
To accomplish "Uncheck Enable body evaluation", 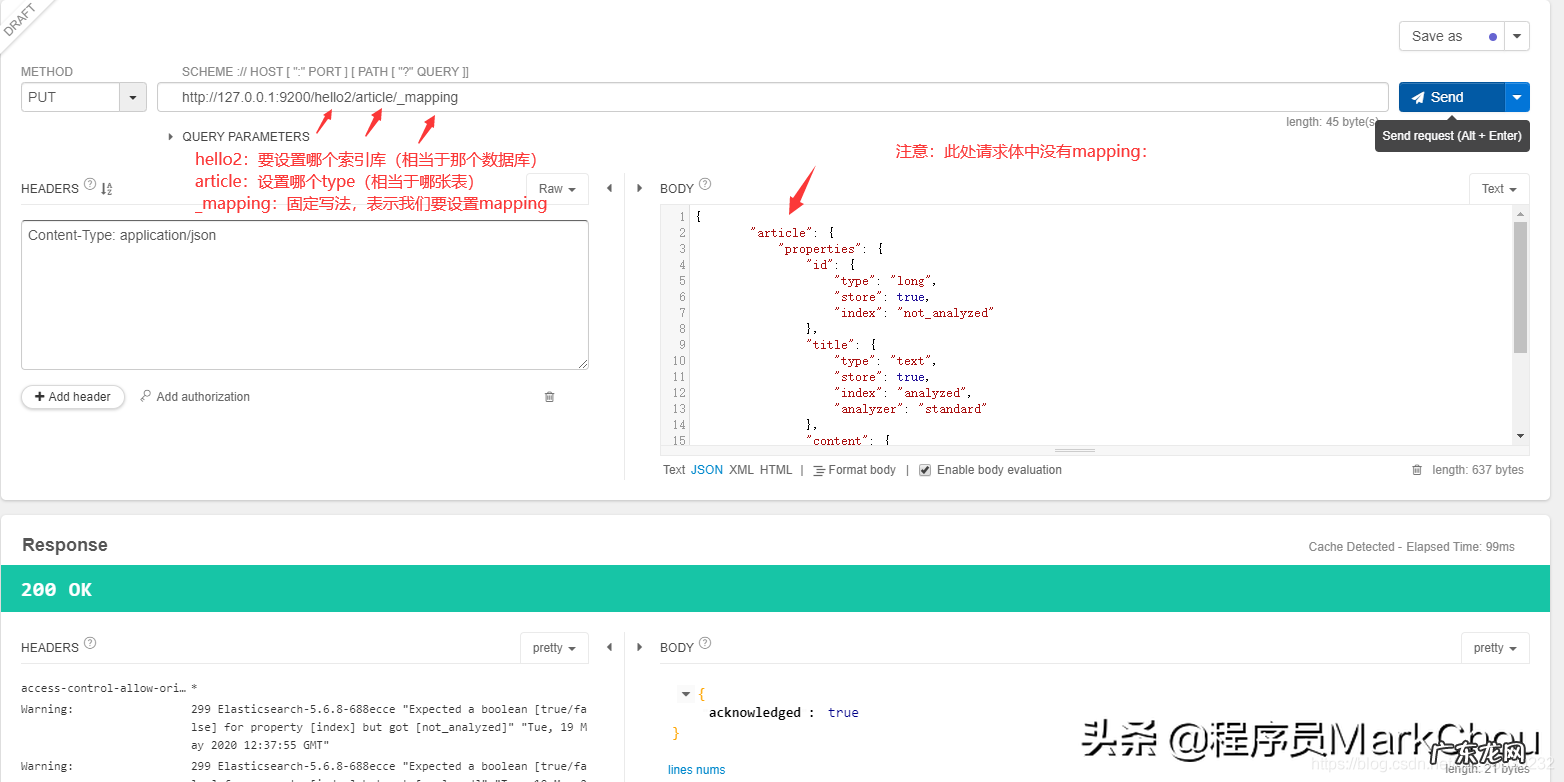I will 925,469.
